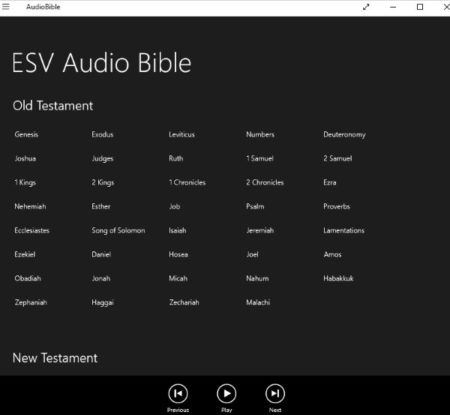Open 1 Chronicles

[187, 182]
